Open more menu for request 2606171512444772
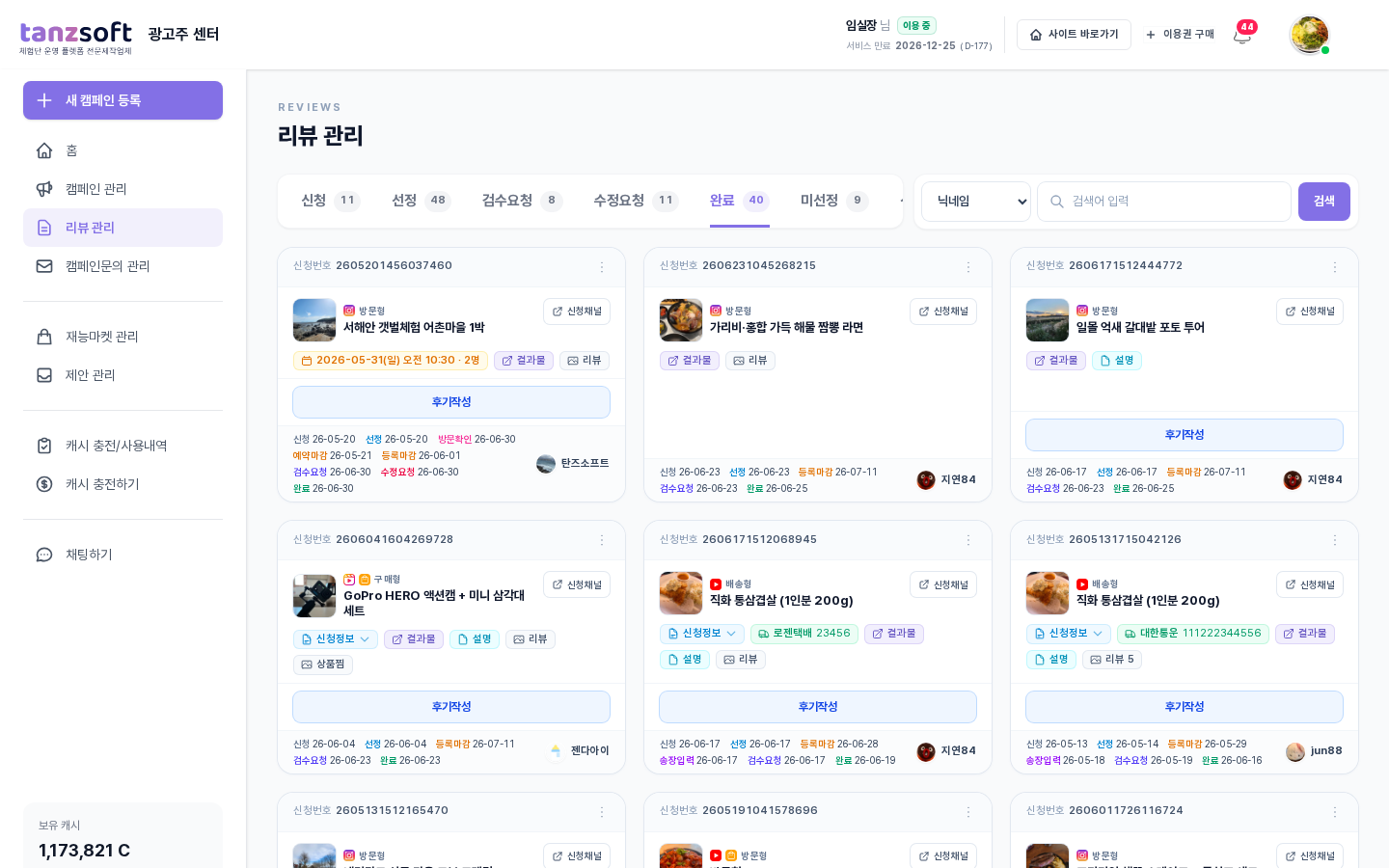 (1335, 267)
